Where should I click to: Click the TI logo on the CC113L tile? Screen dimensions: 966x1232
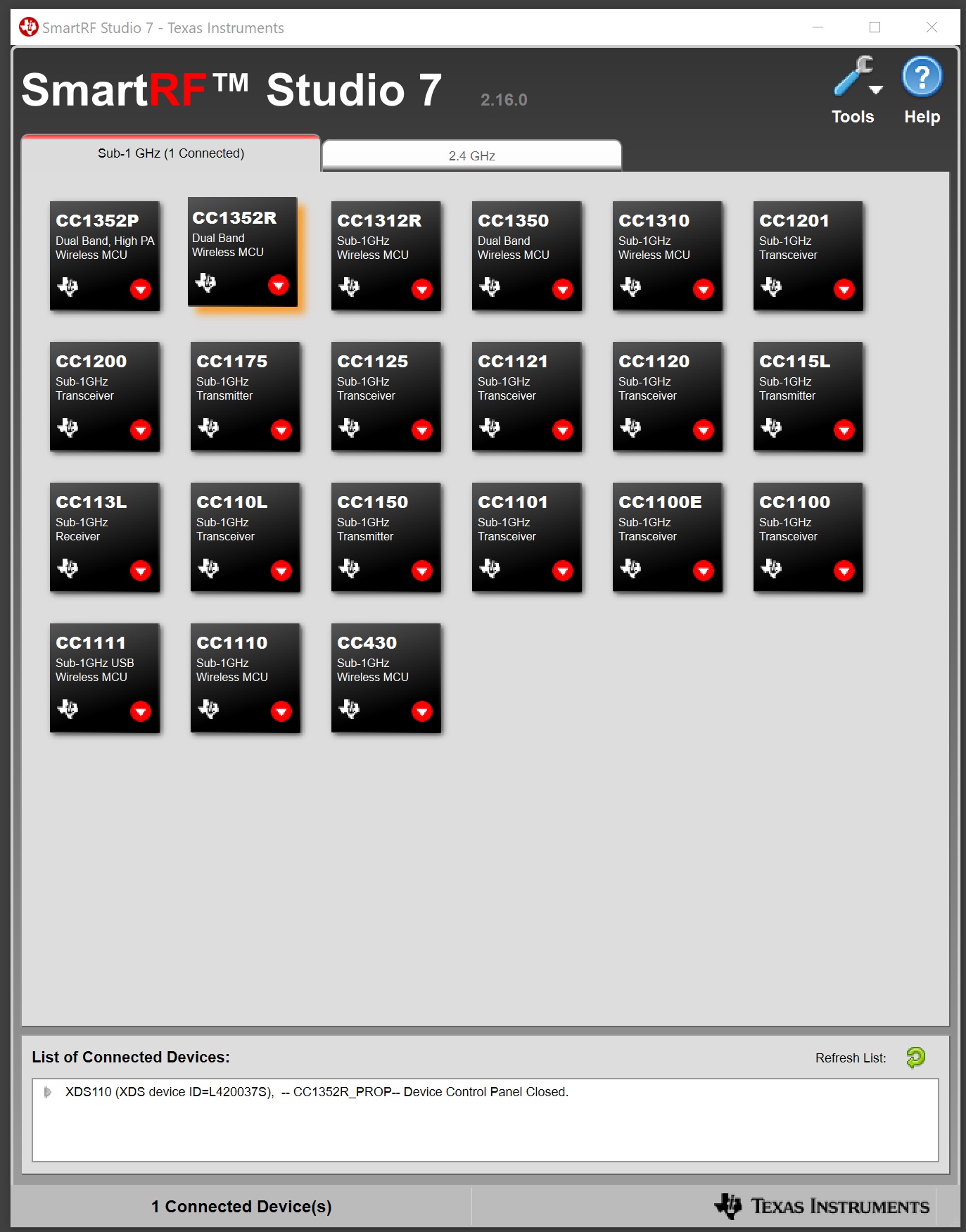click(x=68, y=568)
